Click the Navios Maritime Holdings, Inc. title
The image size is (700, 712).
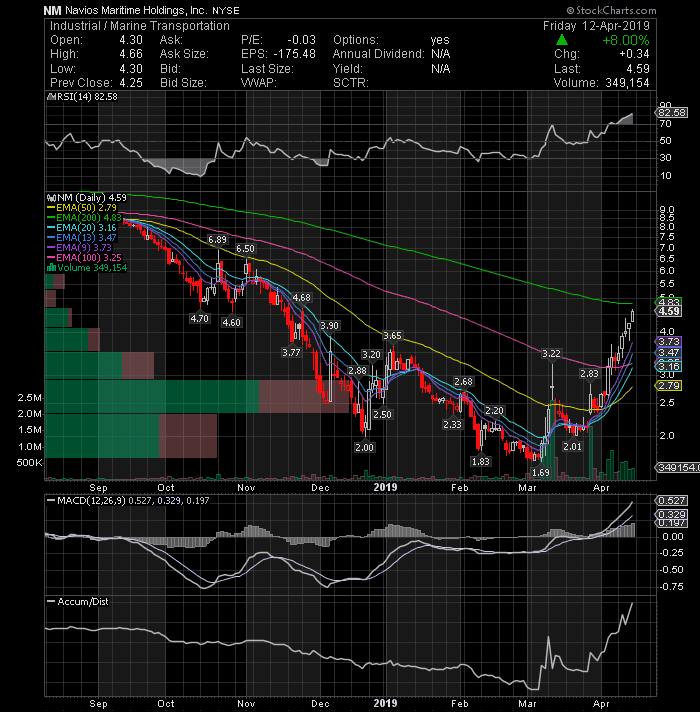click(x=136, y=10)
